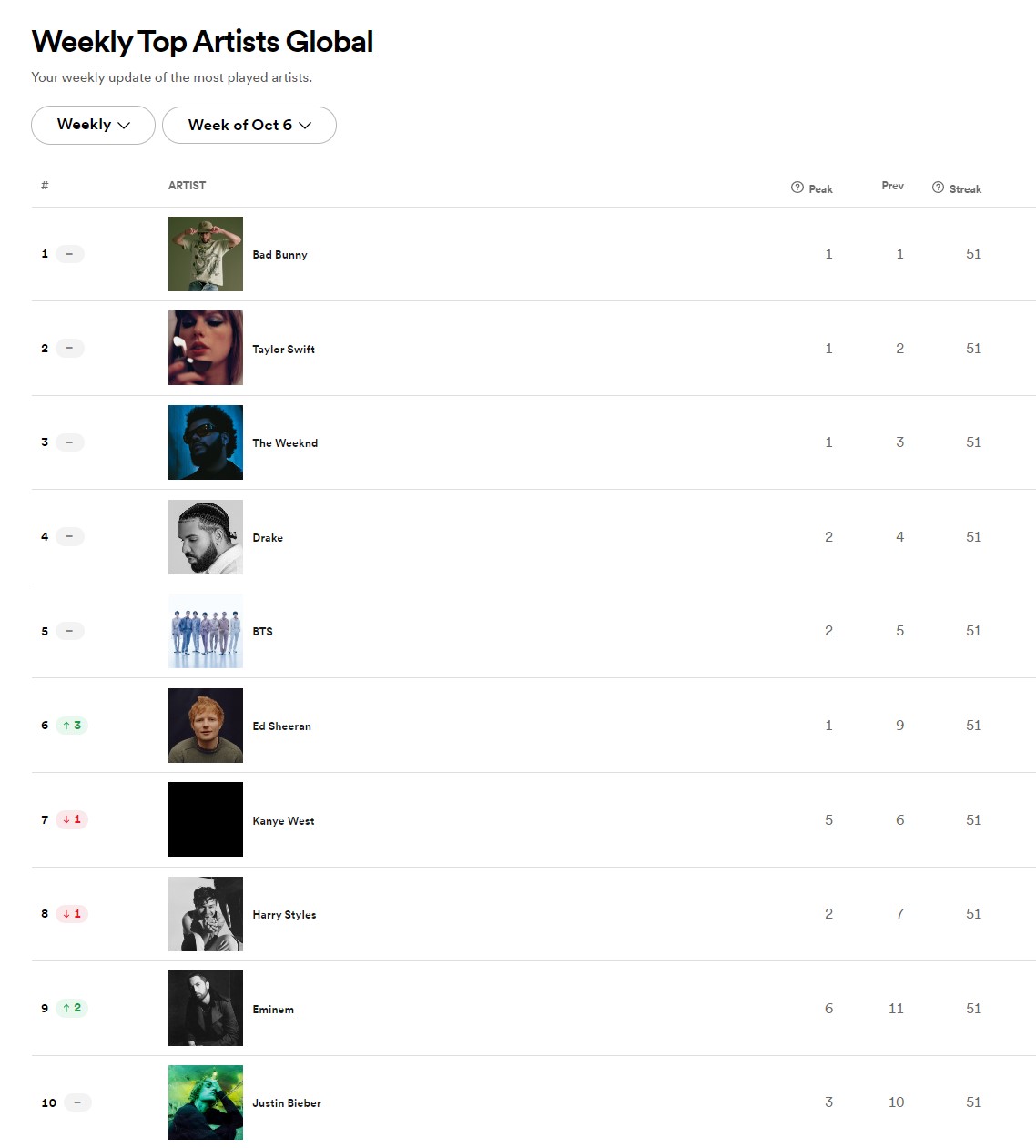Open Drake's artist page
The image size is (1036, 1148).
click(x=268, y=537)
